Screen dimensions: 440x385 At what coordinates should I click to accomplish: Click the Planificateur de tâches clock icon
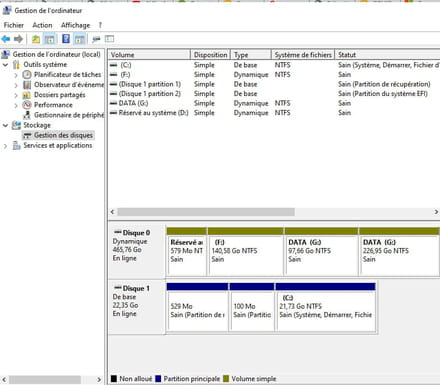pyautogui.click(x=27, y=75)
